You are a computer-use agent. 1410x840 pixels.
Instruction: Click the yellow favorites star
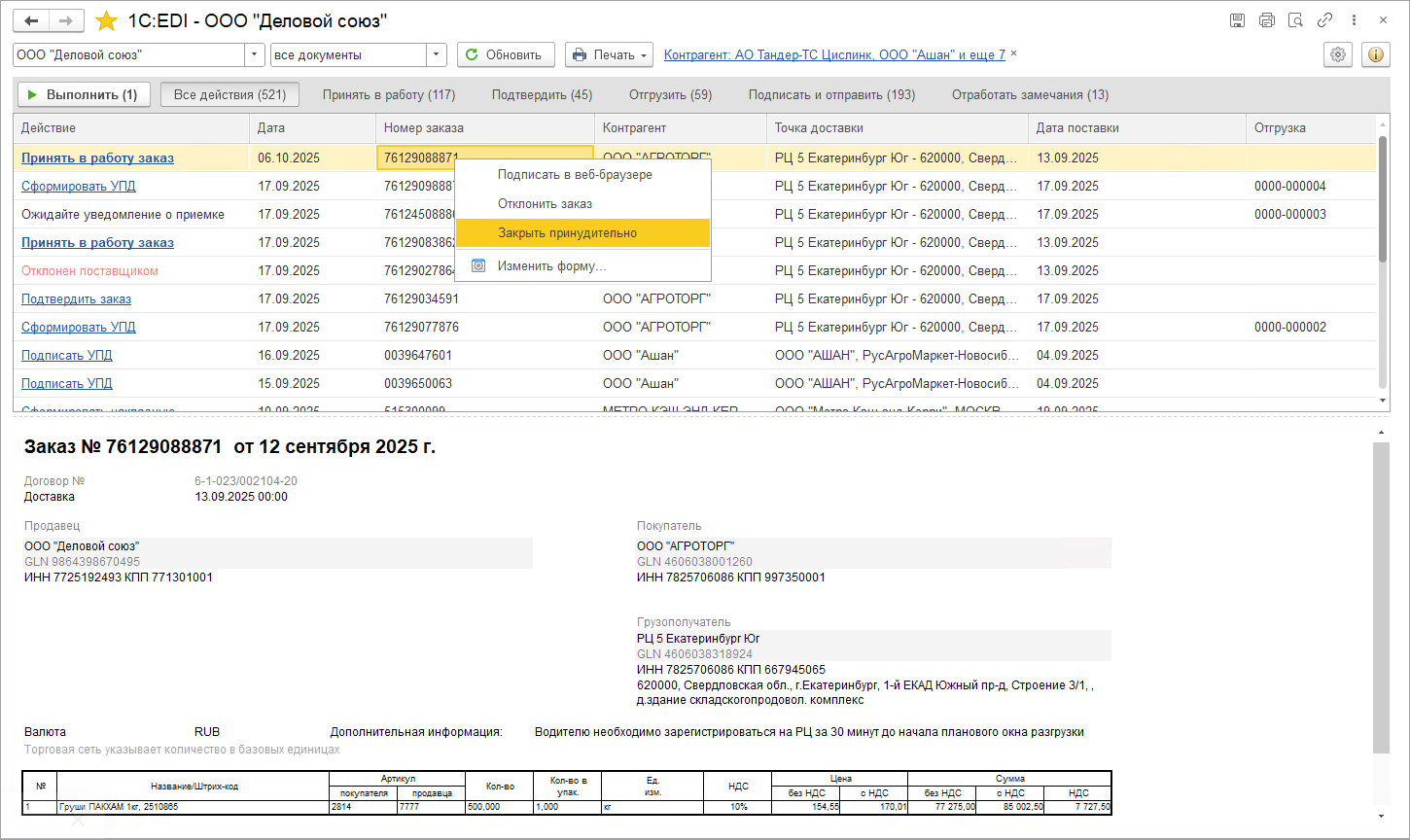pyautogui.click(x=107, y=21)
